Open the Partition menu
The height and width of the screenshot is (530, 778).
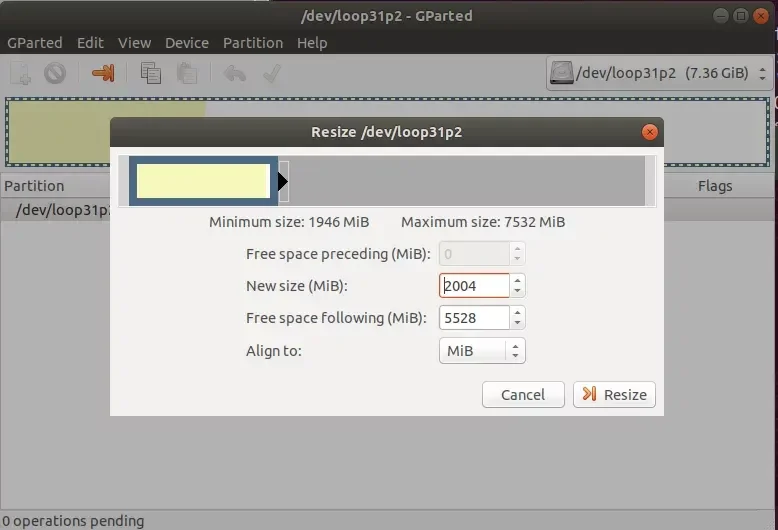click(x=253, y=43)
